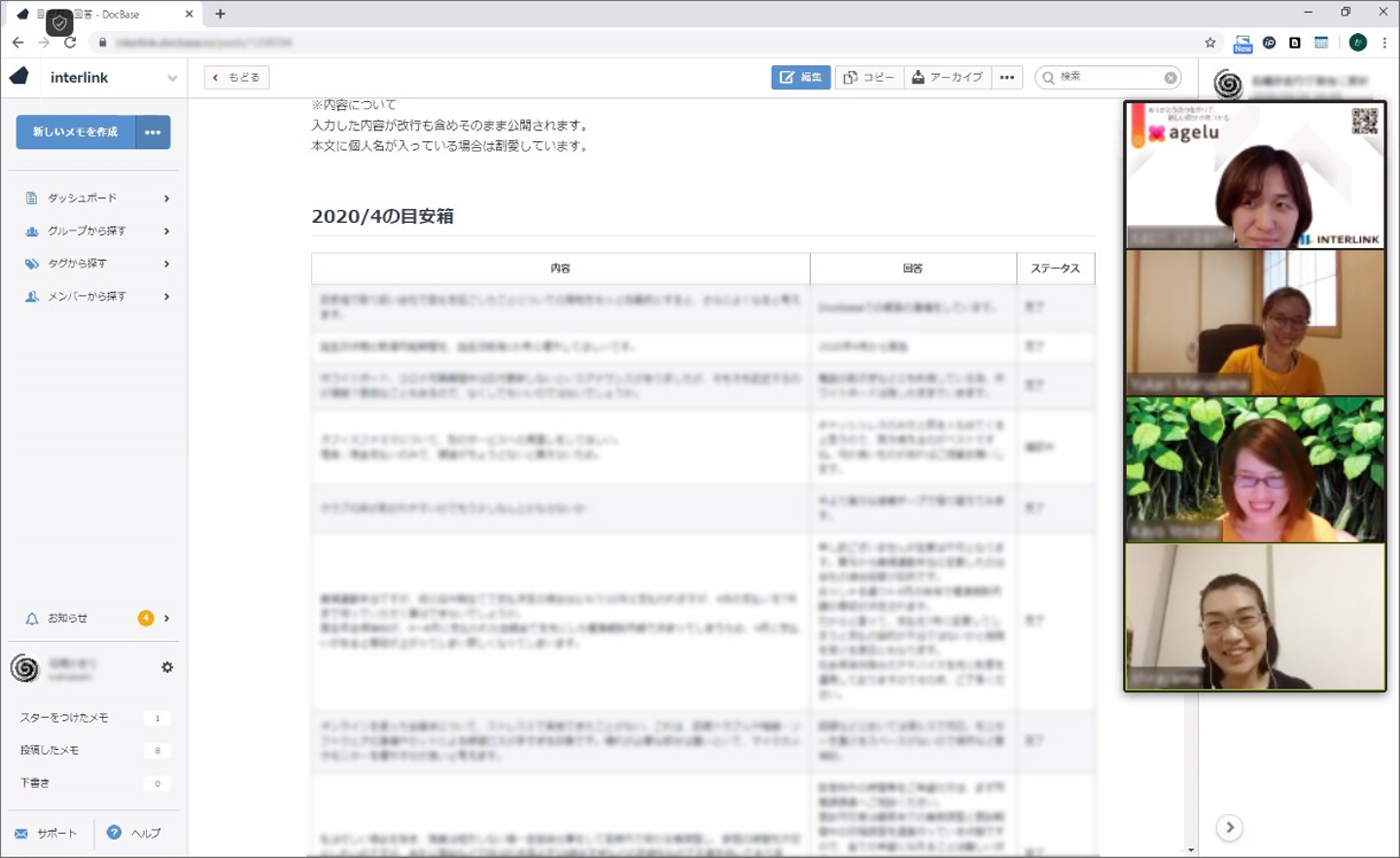
Task: Expand the ダッシュボード sidebar arrow
Action: coord(167,198)
